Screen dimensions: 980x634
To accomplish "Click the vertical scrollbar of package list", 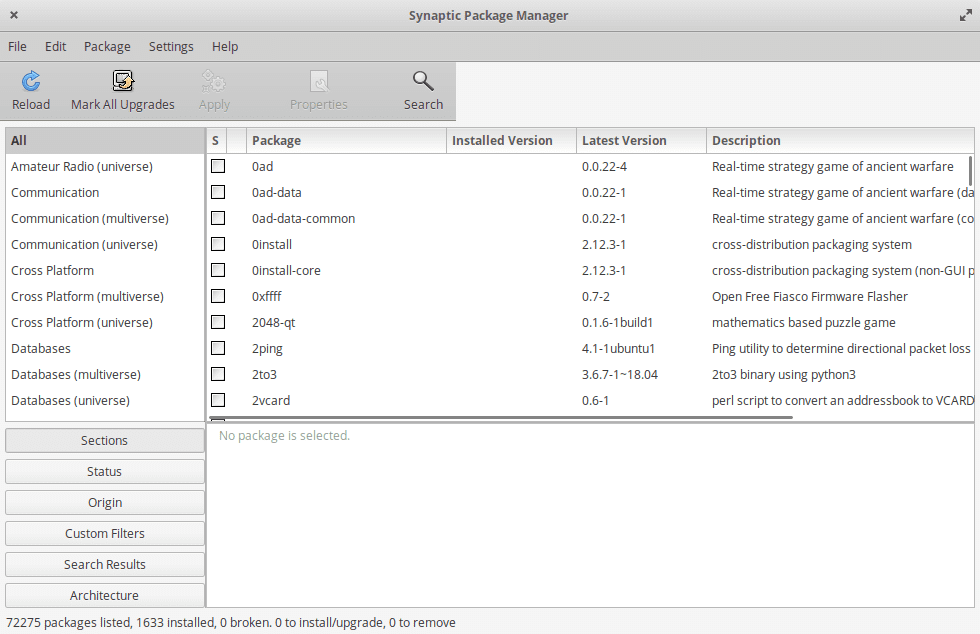I will point(970,171).
